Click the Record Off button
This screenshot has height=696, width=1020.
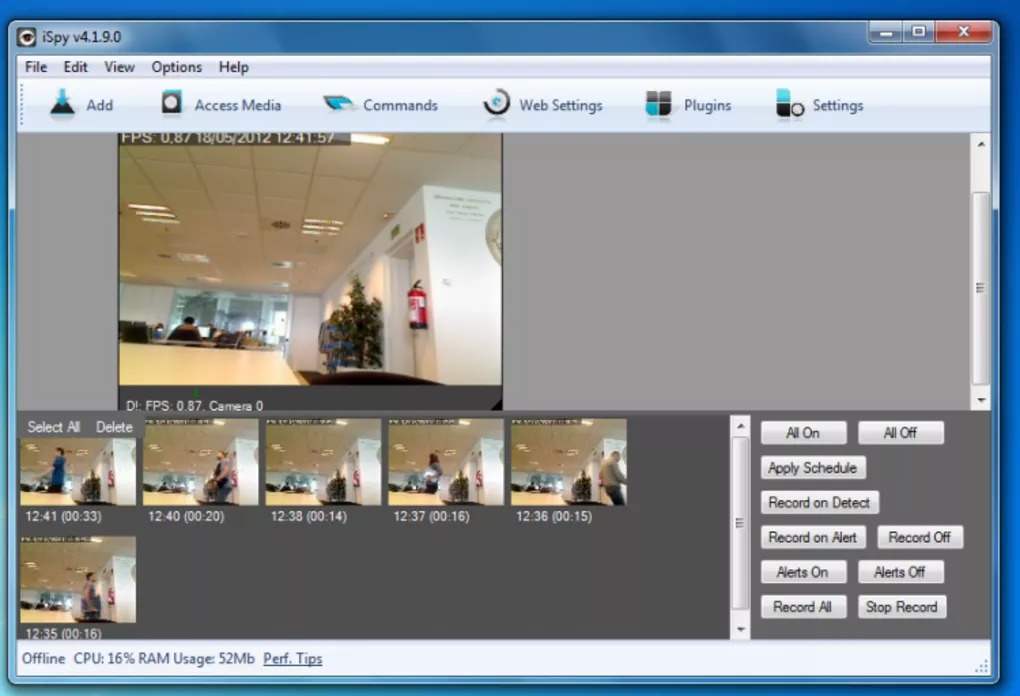(x=919, y=537)
